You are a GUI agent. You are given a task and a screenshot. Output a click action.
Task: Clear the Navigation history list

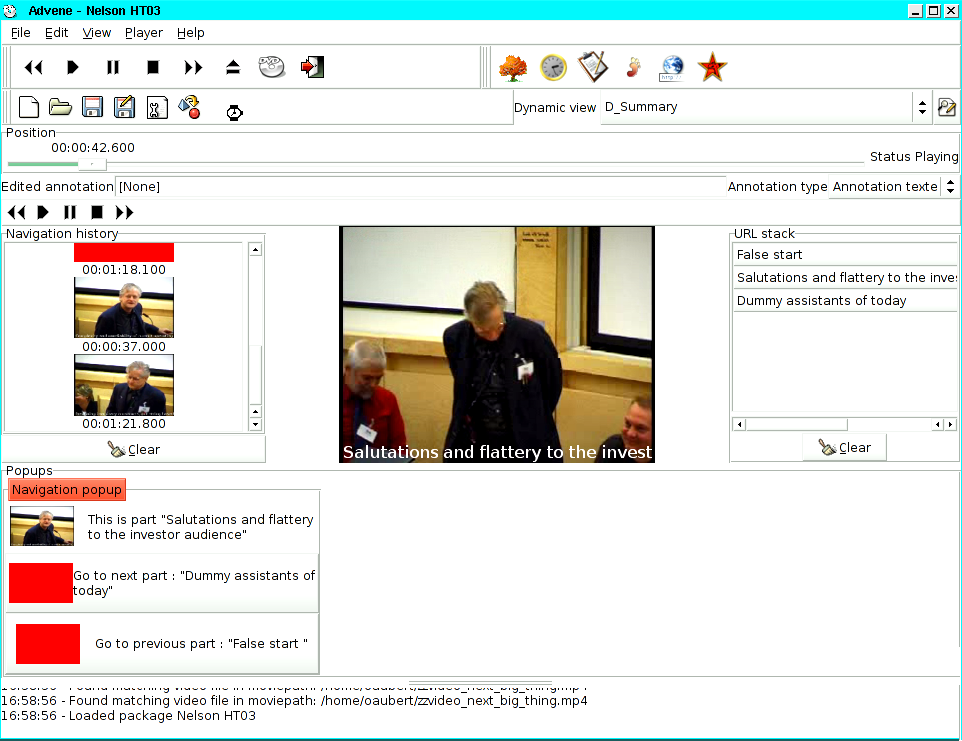[134, 449]
